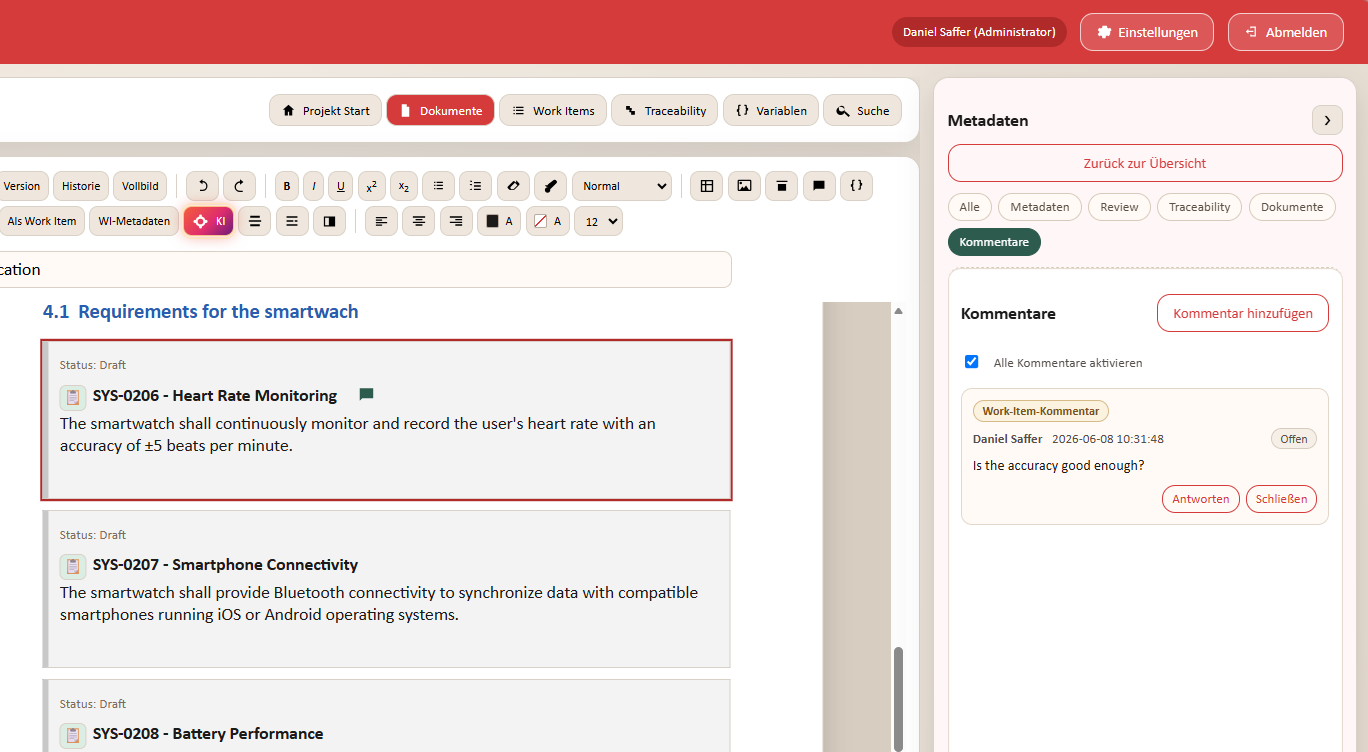This screenshot has width=1368, height=752.
Task: Select the Kommentare filter chip
Action: tap(994, 242)
